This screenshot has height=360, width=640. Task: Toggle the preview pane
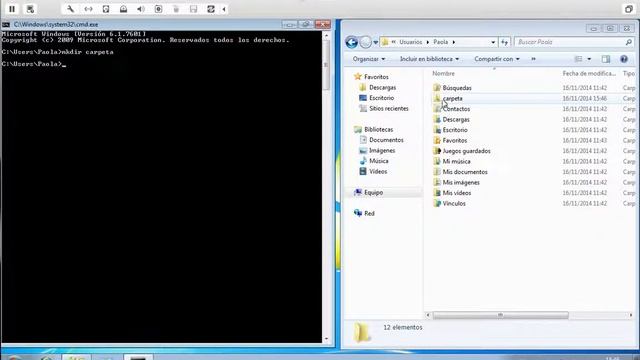[606, 59]
